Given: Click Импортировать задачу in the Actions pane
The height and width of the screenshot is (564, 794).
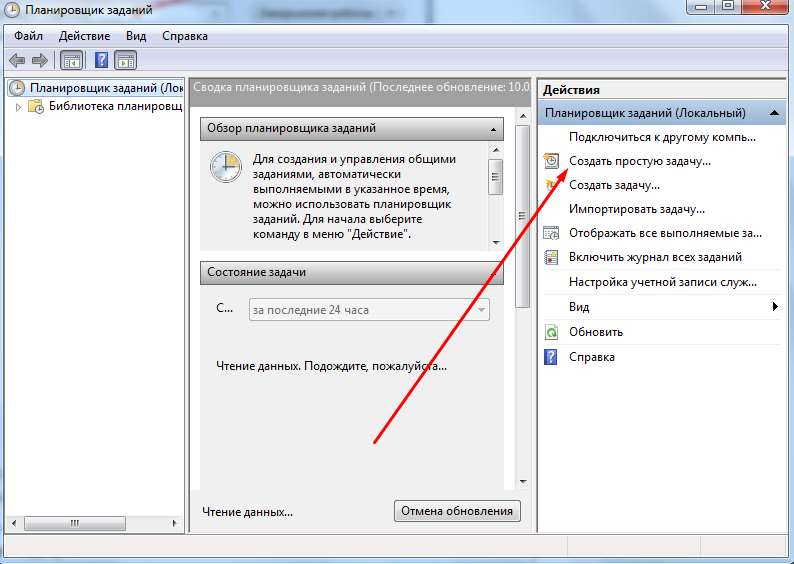Looking at the screenshot, I should tap(636, 209).
